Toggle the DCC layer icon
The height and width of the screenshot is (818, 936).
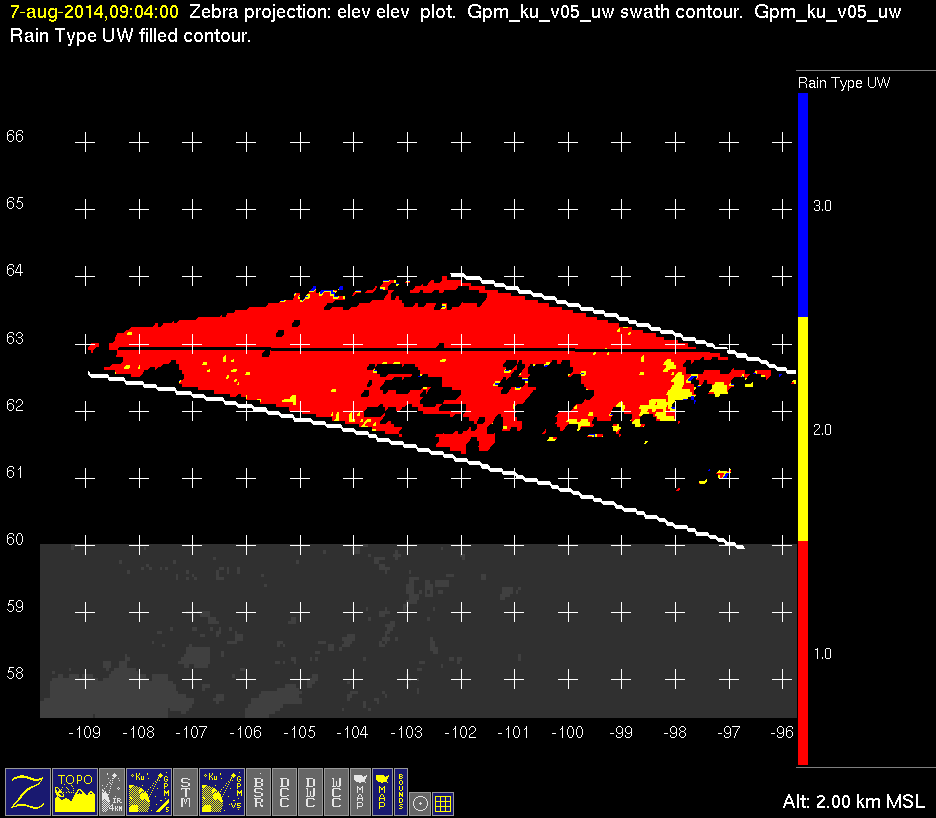point(285,792)
